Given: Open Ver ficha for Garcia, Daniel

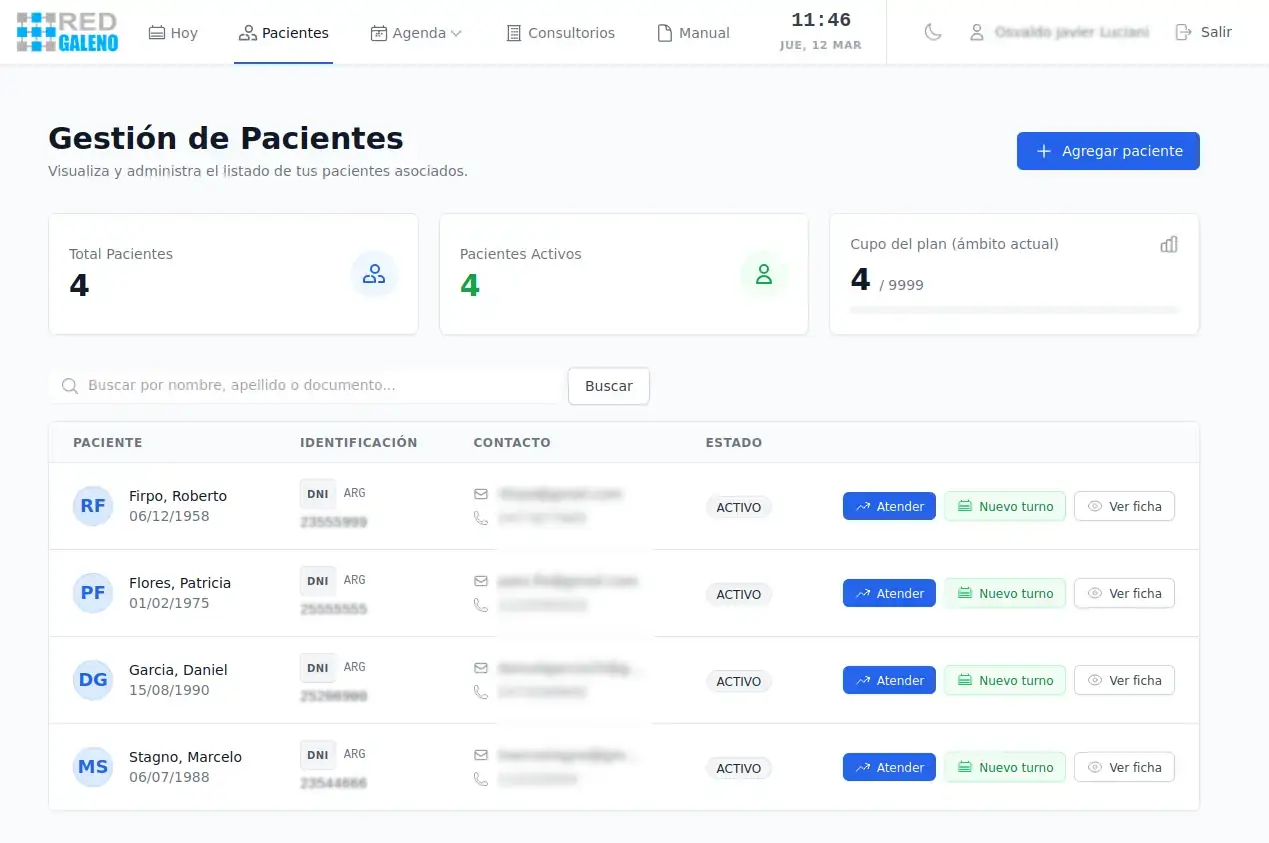Looking at the screenshot, I should coord(1124,680).
